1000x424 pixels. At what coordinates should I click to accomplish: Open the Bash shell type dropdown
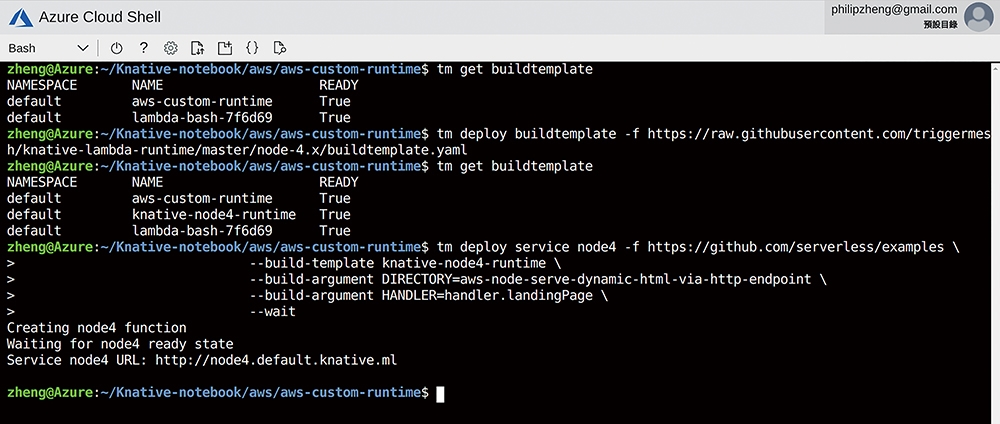[48, 48]
